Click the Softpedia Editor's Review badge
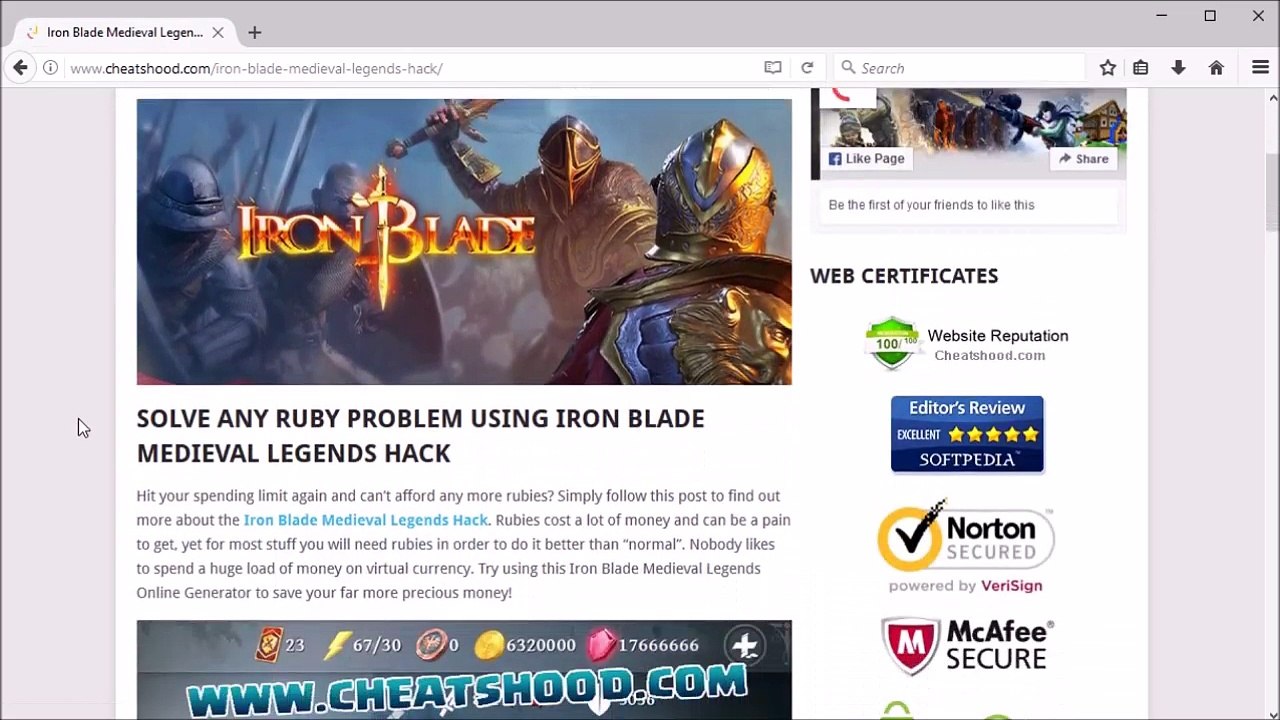Screen dimensions: 1280x720 [967, 434]
